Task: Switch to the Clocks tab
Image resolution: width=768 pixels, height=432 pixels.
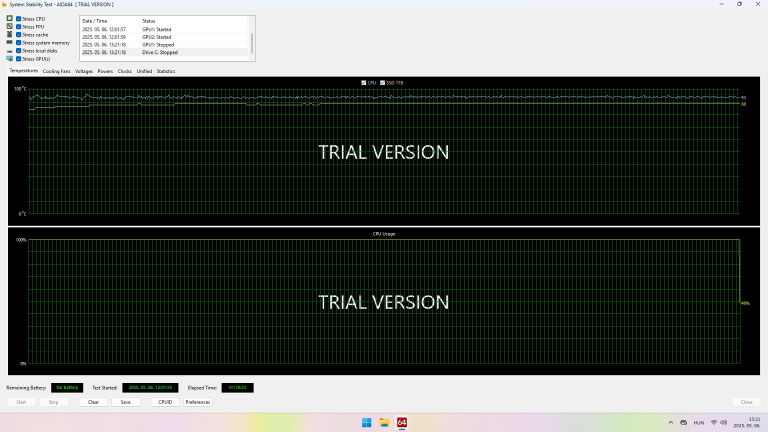Action: (124, 71)
